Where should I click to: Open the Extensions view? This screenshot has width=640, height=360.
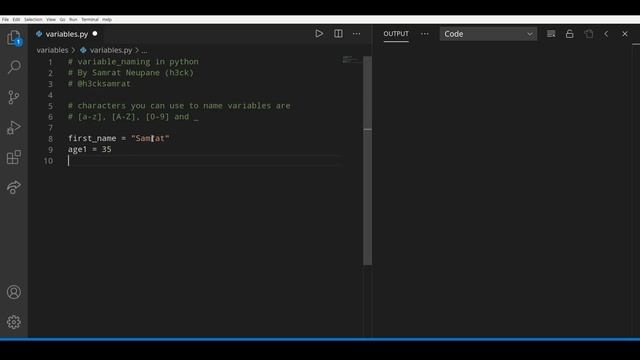(x=14, y=157)
